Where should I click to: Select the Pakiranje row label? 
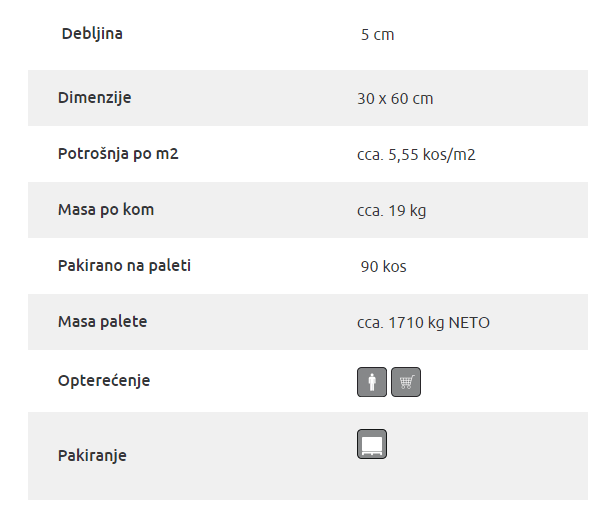point(92,456)
